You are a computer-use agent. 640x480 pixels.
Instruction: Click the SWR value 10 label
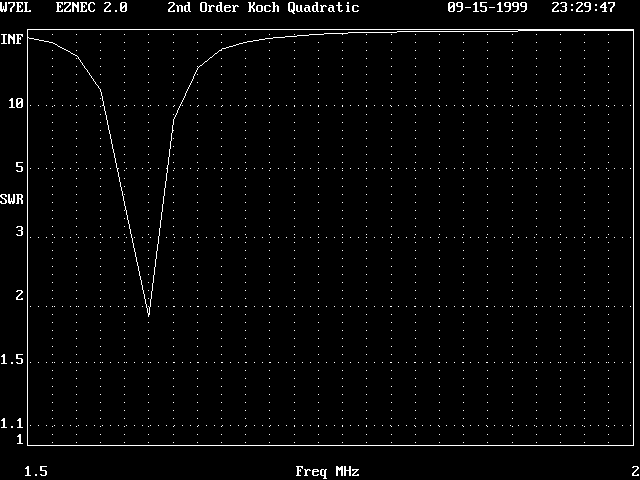pos(16,104)
